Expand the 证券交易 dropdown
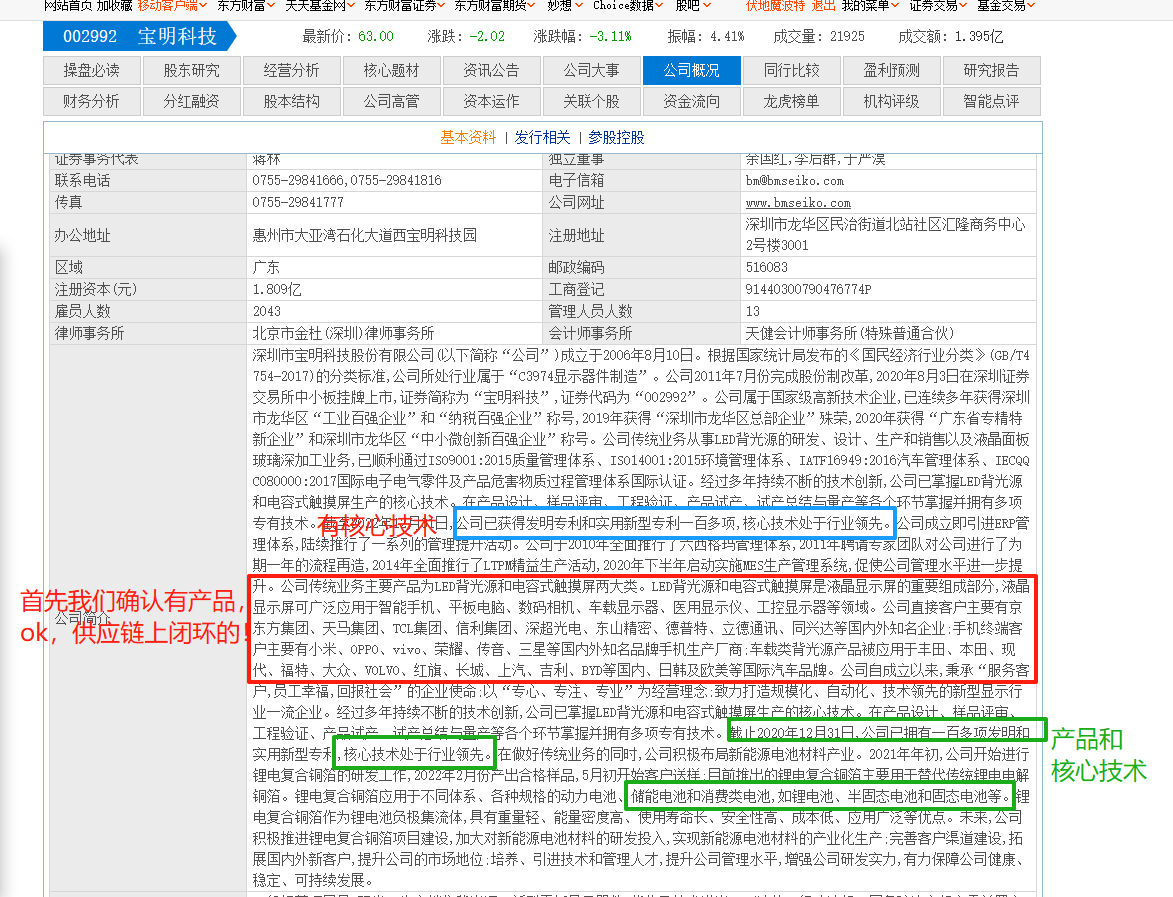Viewport: 1173px width, 897px height. coord(938,6)
